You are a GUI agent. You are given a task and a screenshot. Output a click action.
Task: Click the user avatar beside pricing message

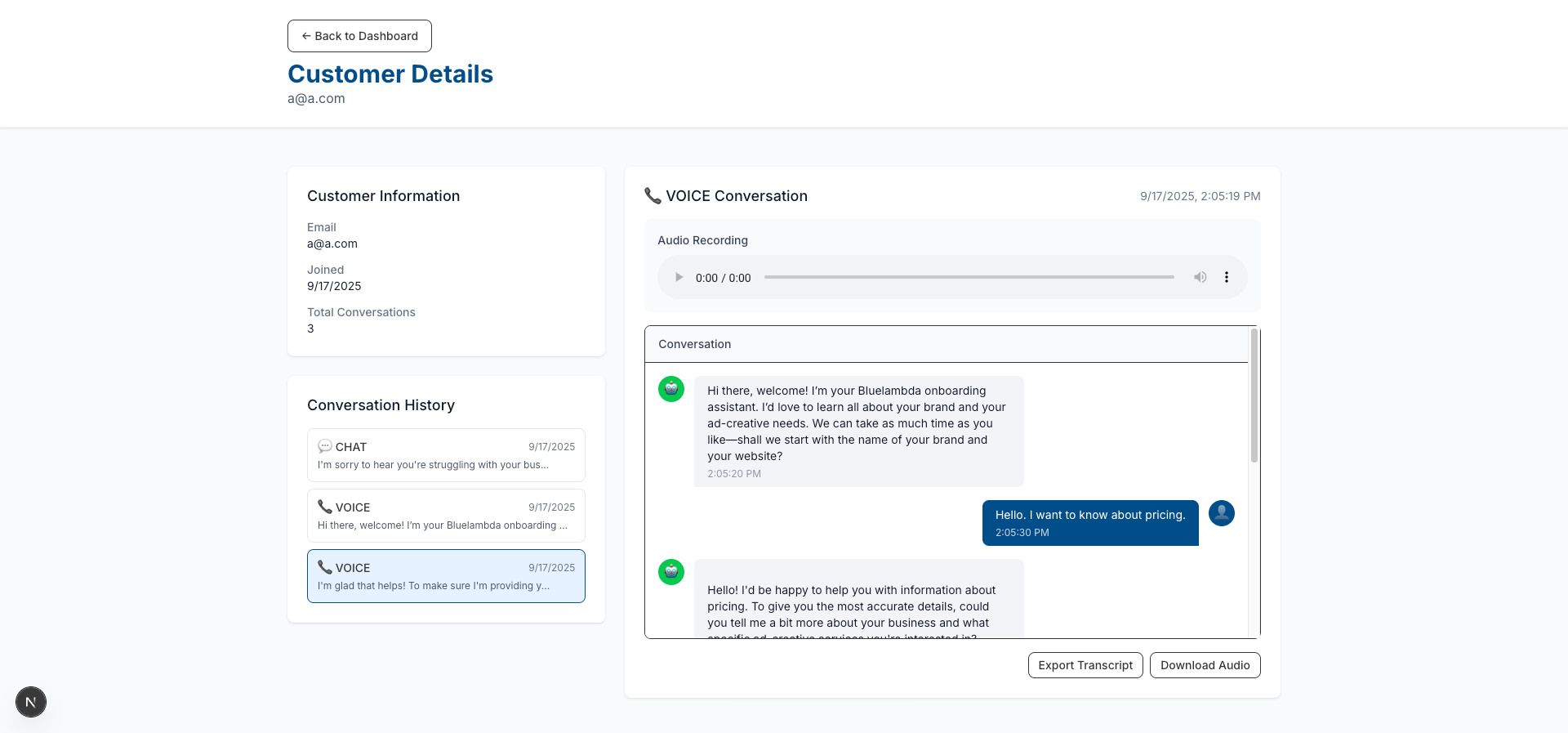coord(1221,513)
